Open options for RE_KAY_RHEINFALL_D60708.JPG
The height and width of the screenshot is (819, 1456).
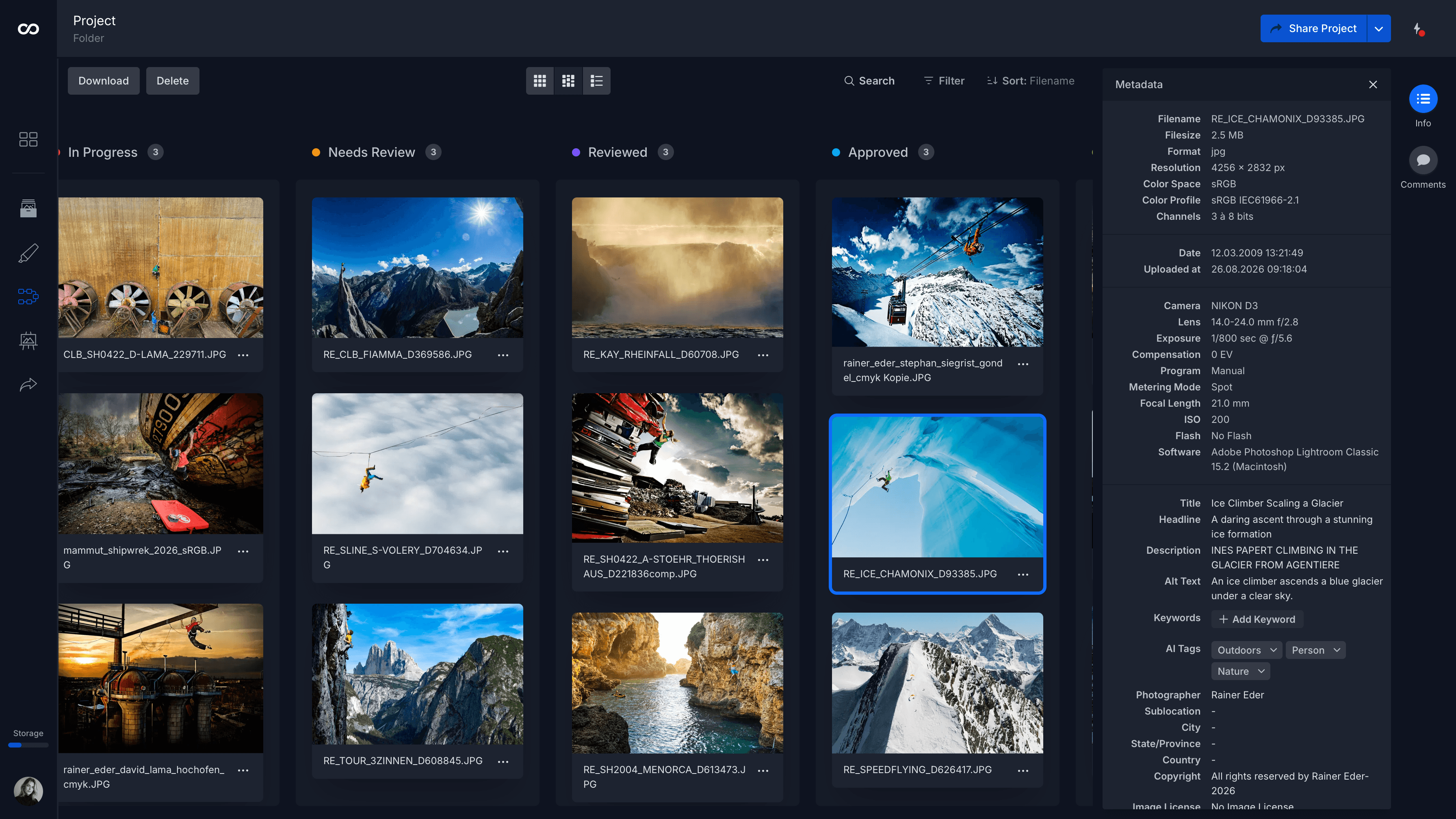pos(763,355)
